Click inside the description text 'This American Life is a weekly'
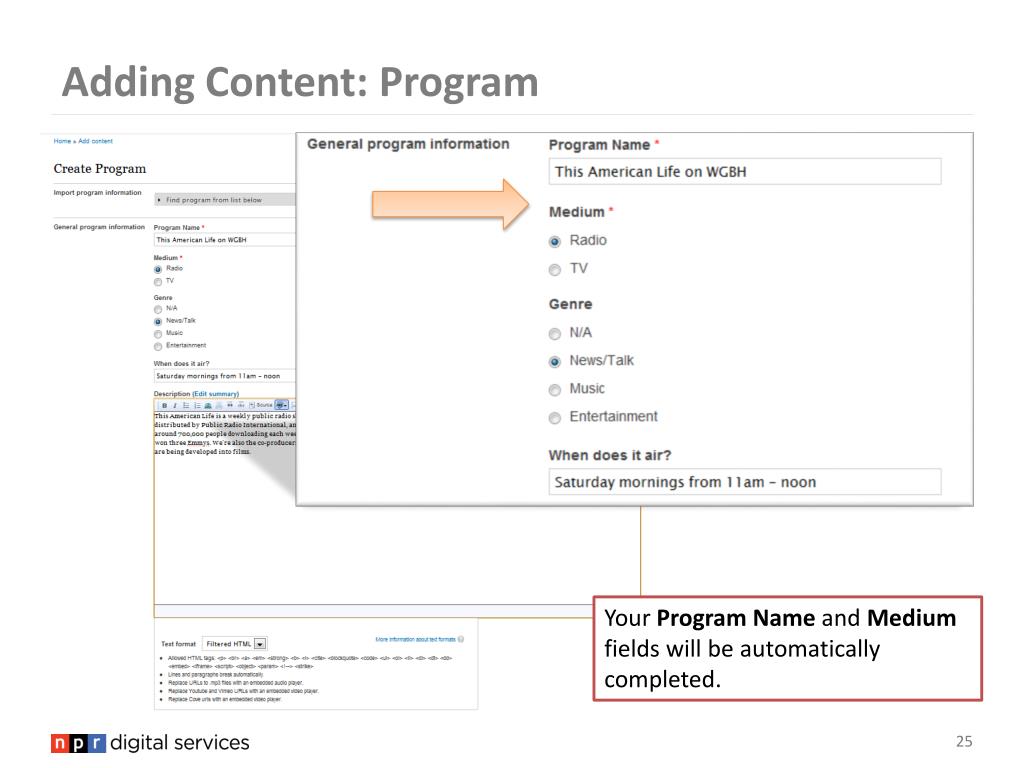Screen dimensions: 1024x768 pos(203,416)
